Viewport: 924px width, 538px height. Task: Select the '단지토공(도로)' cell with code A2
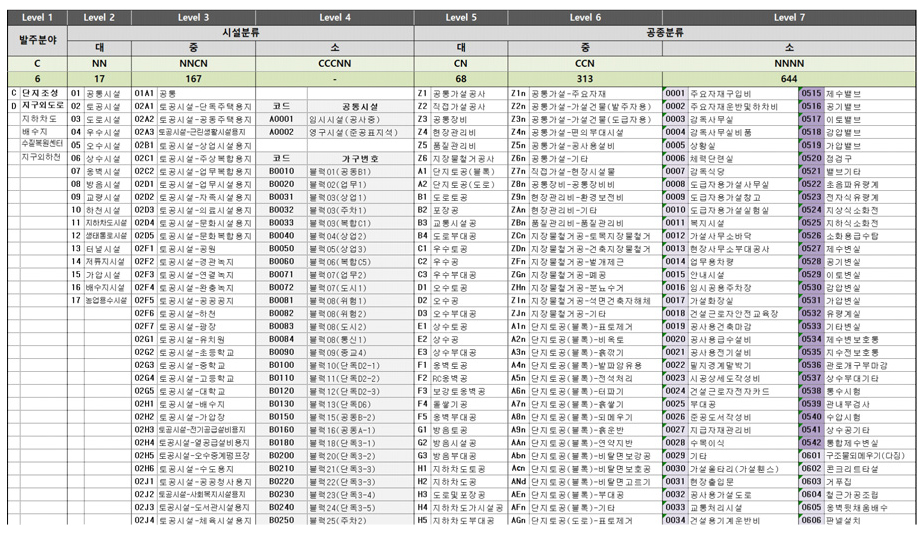point(469,184)
